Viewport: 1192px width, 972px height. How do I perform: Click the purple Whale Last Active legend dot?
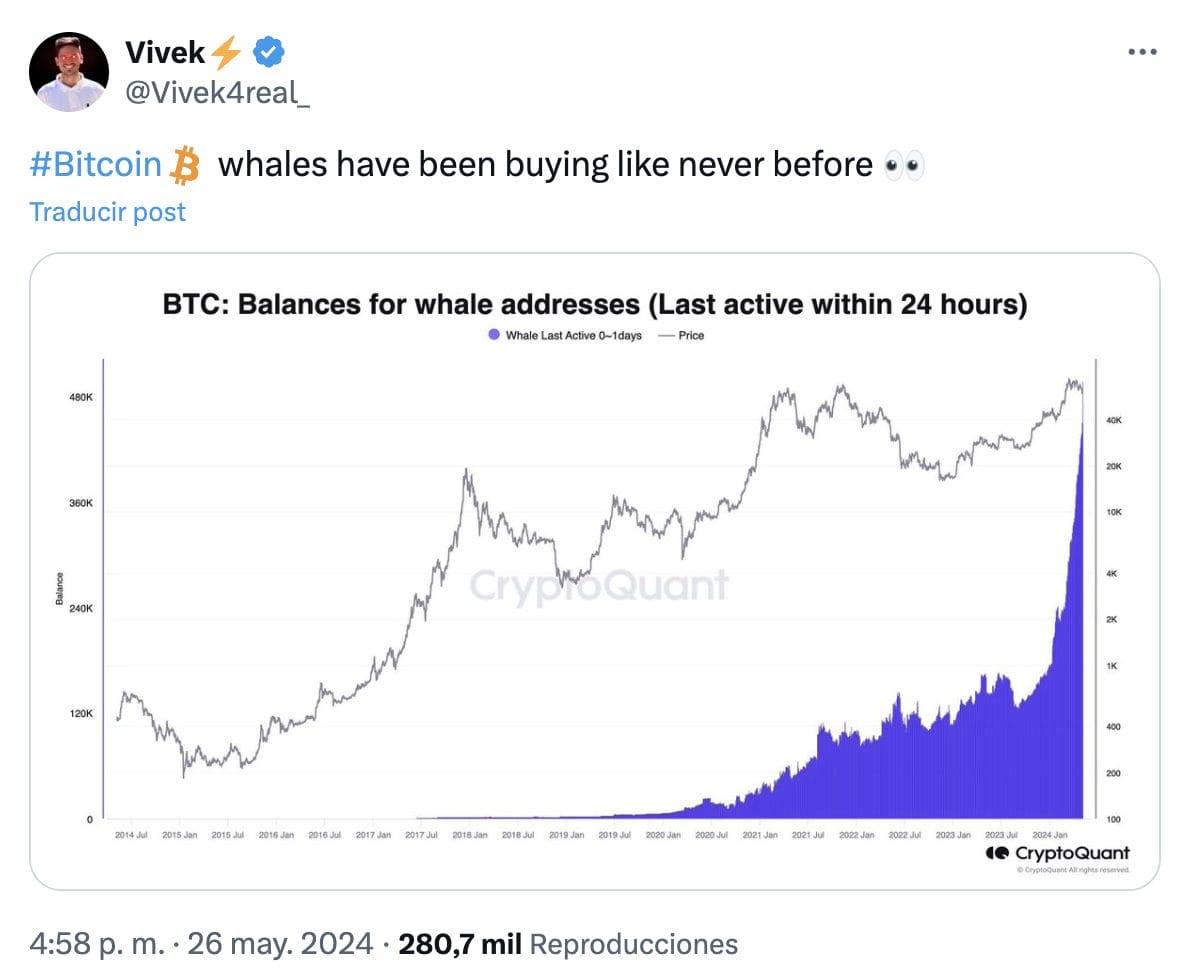pyautogui.click(x=492, y=336)
